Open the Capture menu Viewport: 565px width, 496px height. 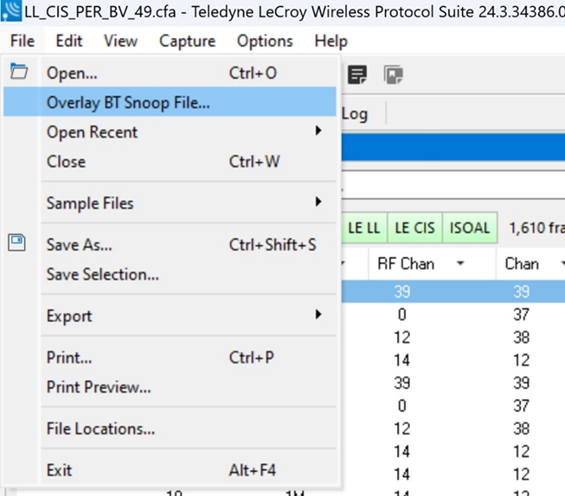pyautogui.click(x=187, y=41)
